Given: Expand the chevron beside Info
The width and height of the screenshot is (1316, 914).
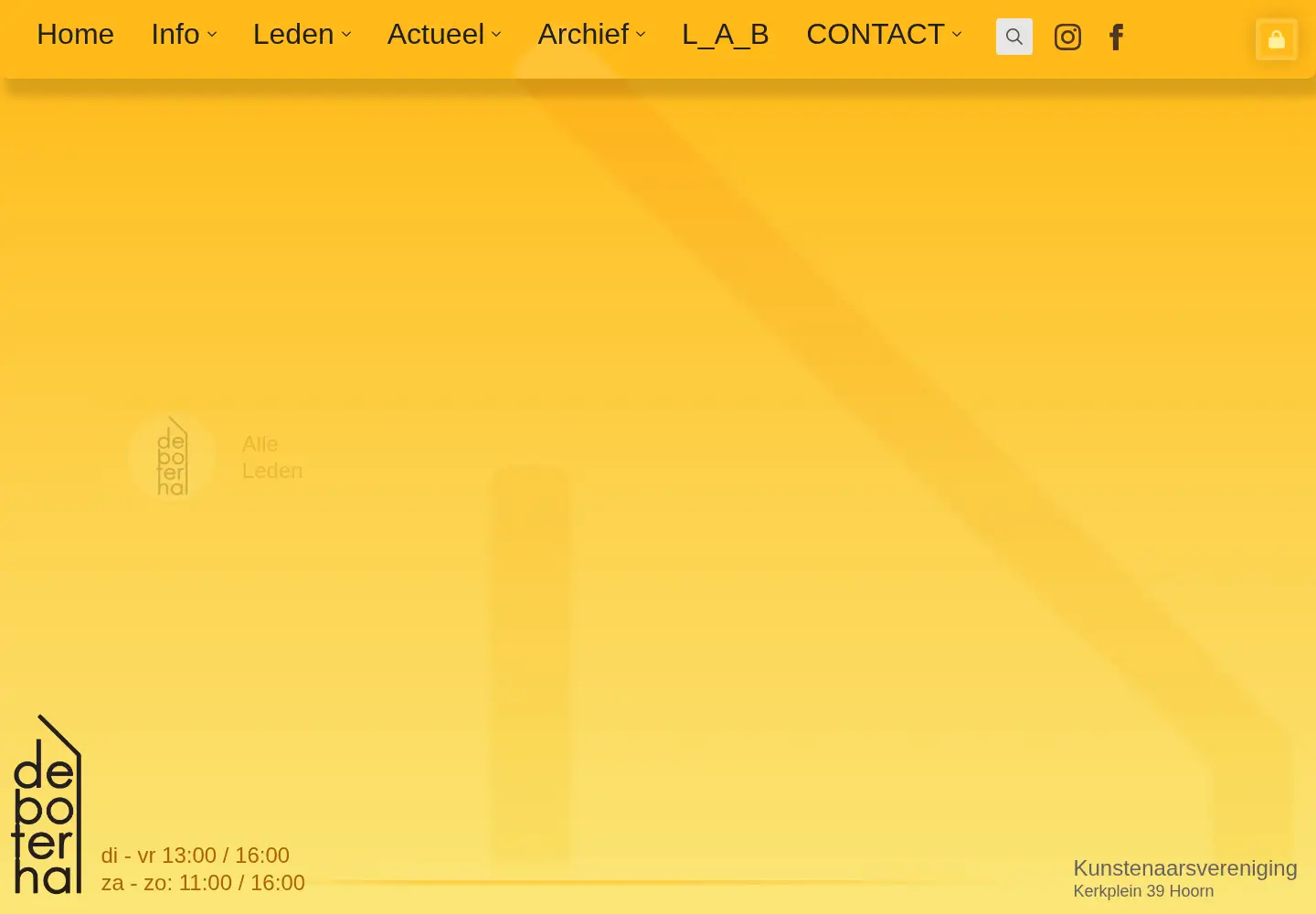Looking at the screenshot, I should (212, 35).
